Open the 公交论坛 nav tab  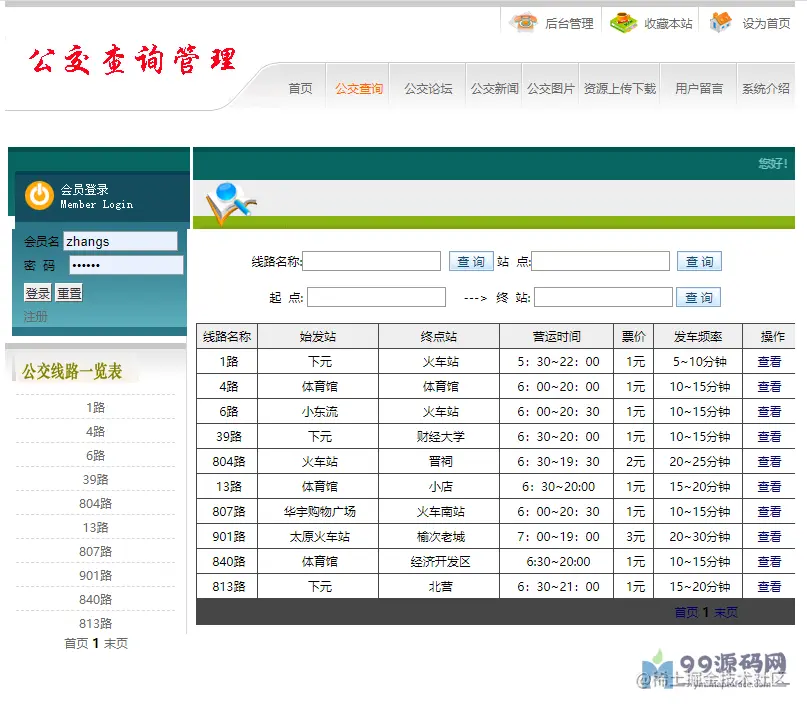coord(428,88)
